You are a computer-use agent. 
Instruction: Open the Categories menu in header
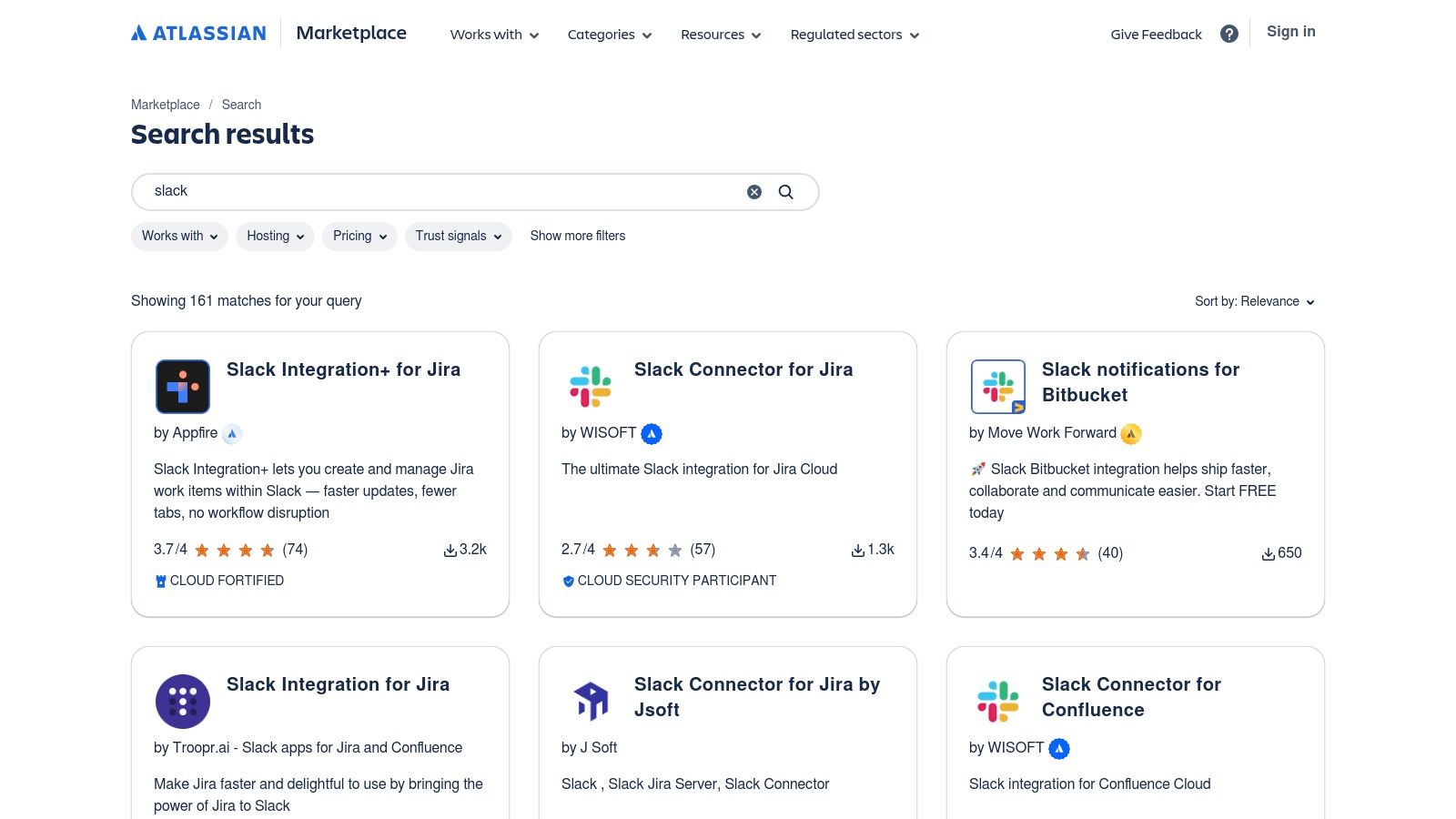(x=610, y=35)
